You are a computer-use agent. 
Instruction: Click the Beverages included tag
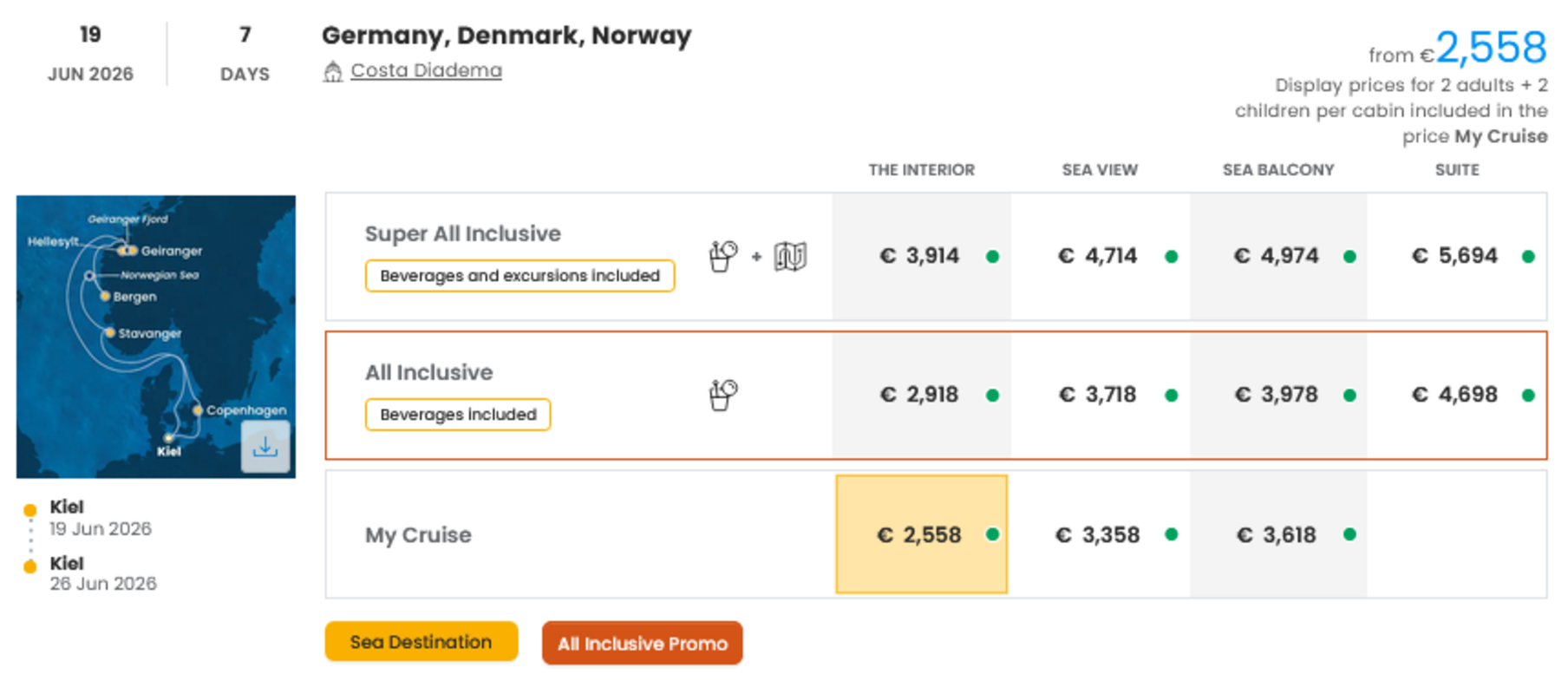458,415
